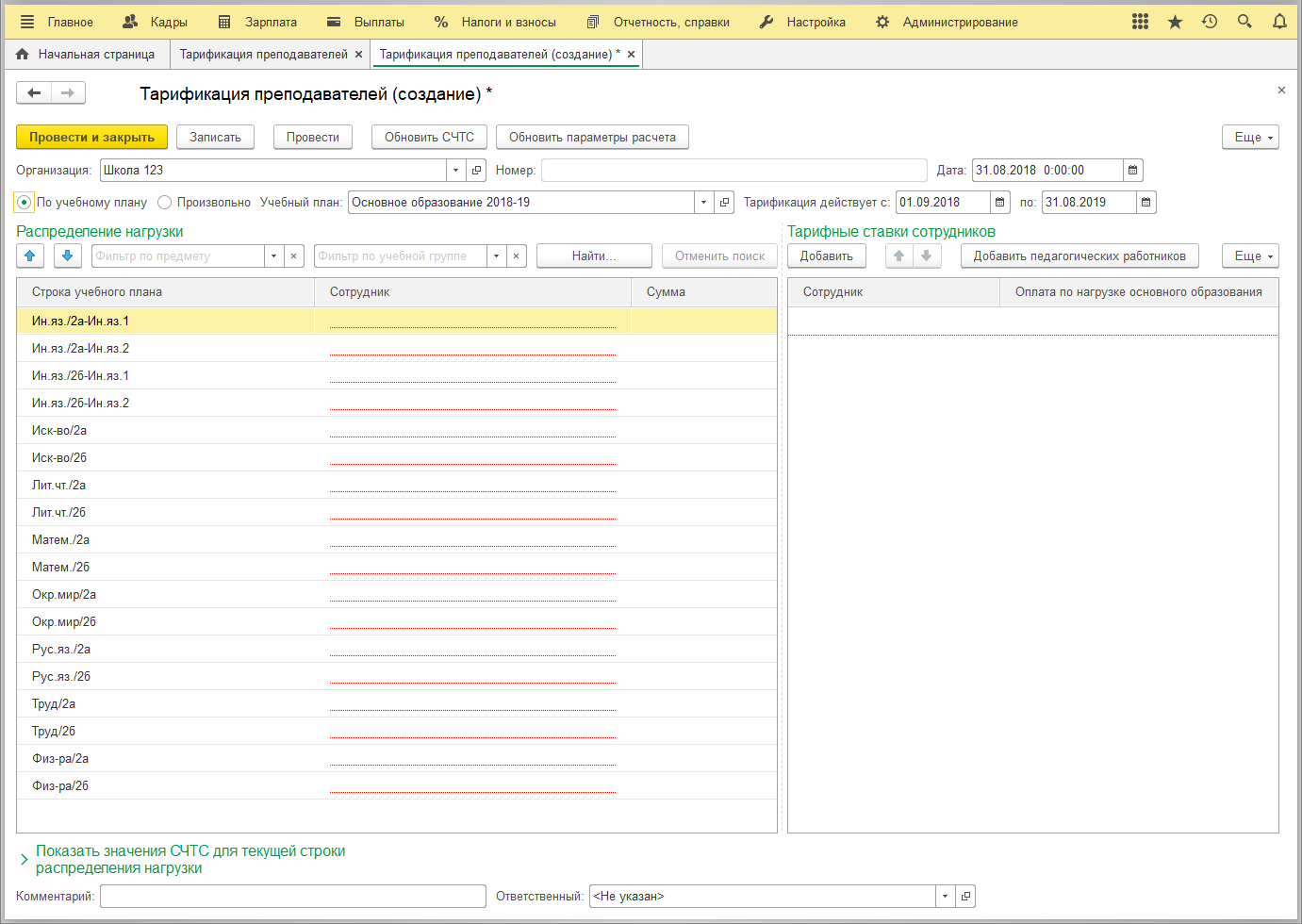Close the document form with X
Image resolution: width=1302 pixels, height=924 pixels.
pyautogui.click(x=1281, y=91)
